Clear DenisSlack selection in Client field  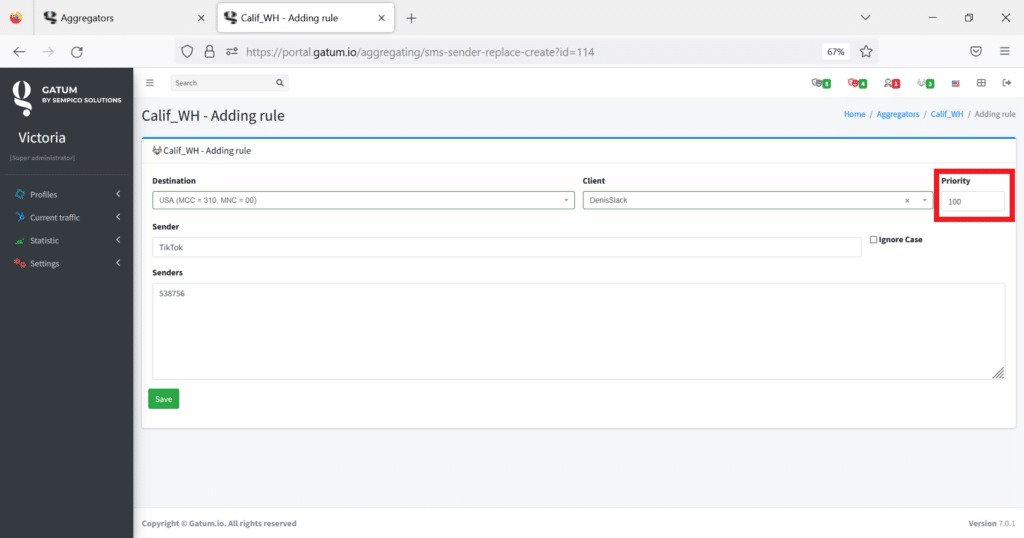click(x=907, y=200)
